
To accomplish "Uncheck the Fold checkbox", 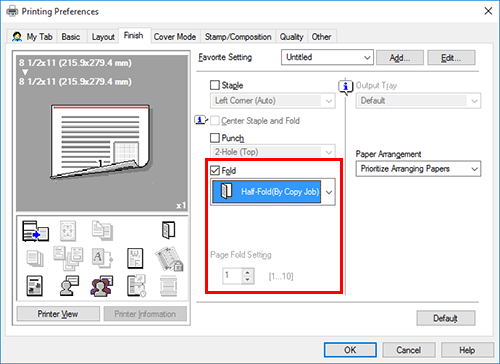I will (x=215, y=170).
